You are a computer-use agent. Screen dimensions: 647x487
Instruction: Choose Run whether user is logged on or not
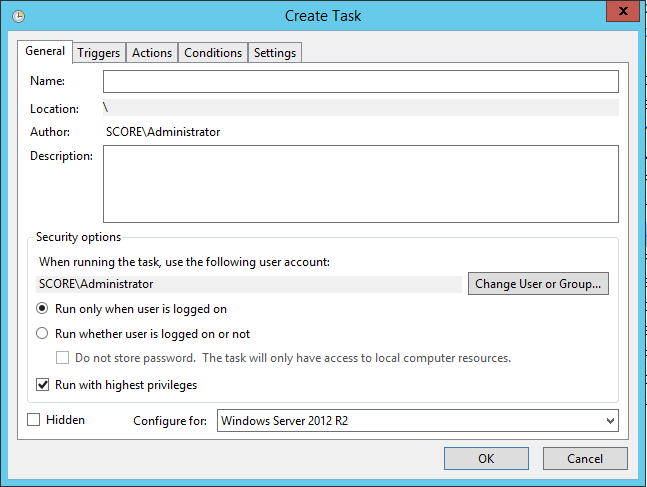(43, 334)
